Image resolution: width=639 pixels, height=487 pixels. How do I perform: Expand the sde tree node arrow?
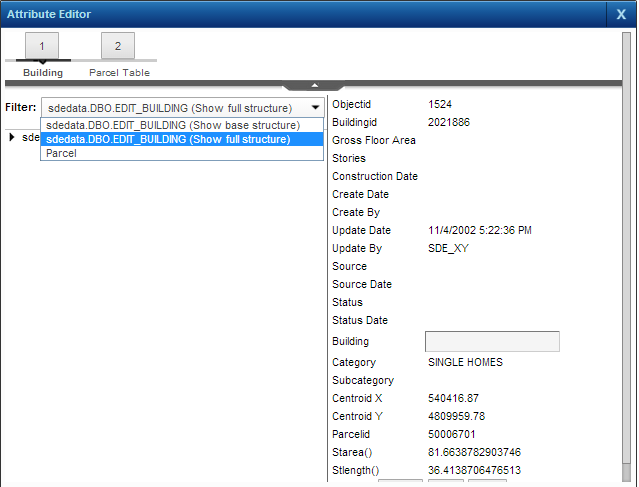point(11,137)
